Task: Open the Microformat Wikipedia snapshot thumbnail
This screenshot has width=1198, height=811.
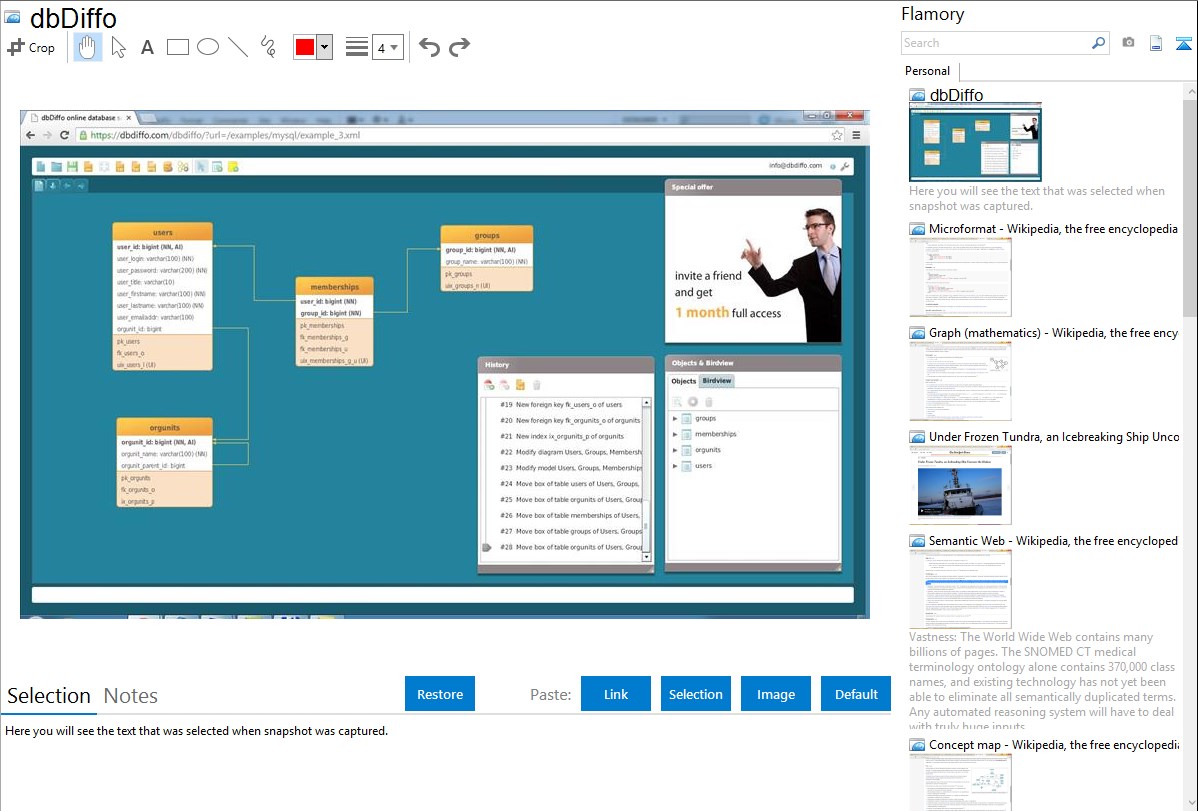Action: point(960,277)
